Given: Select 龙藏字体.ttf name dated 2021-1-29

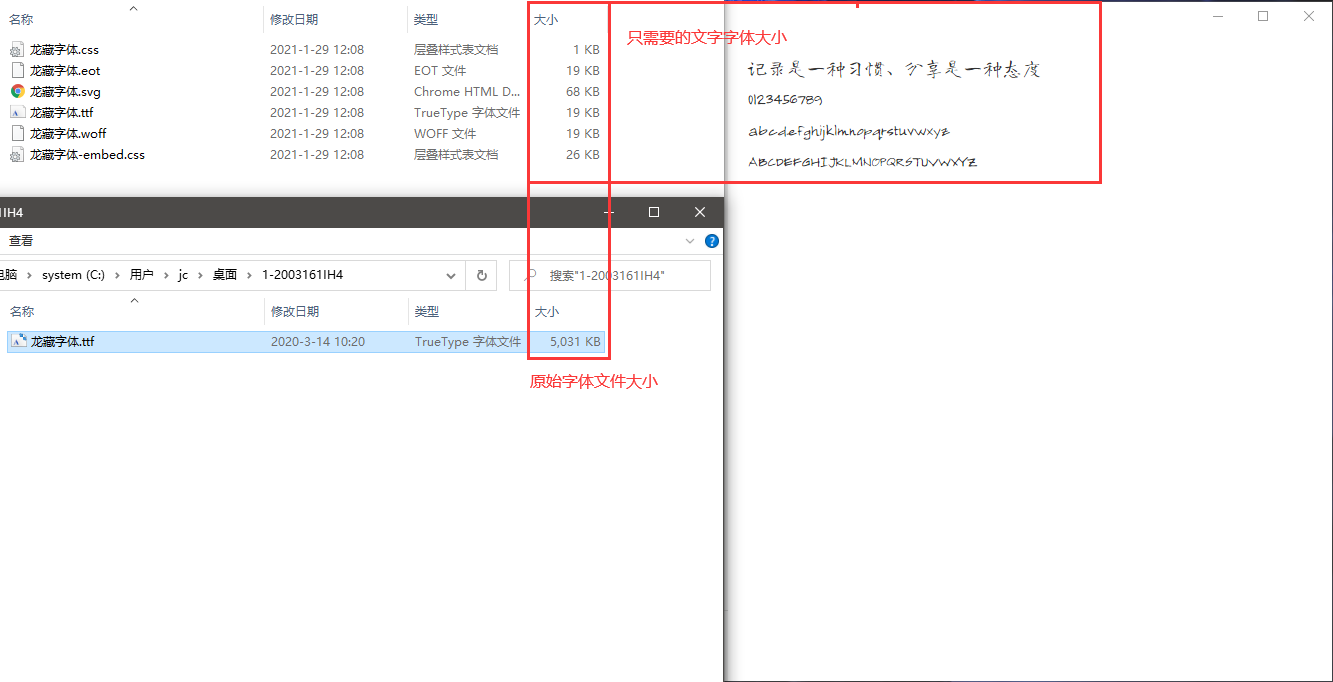Looking at the screenshot, I should (x=62, y=112).
